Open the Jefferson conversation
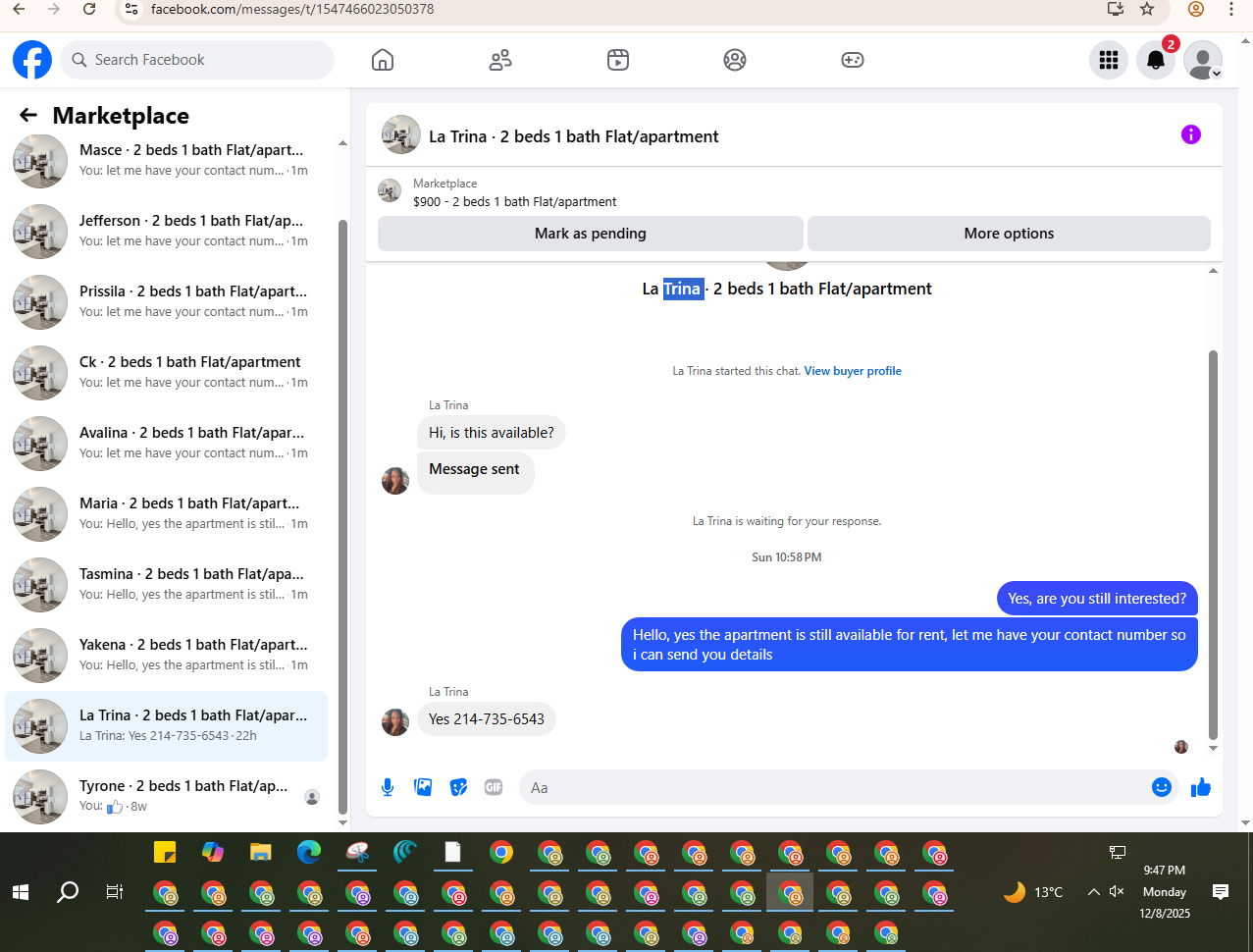This screenshot has height=952, width=1253. click(167, 231)
